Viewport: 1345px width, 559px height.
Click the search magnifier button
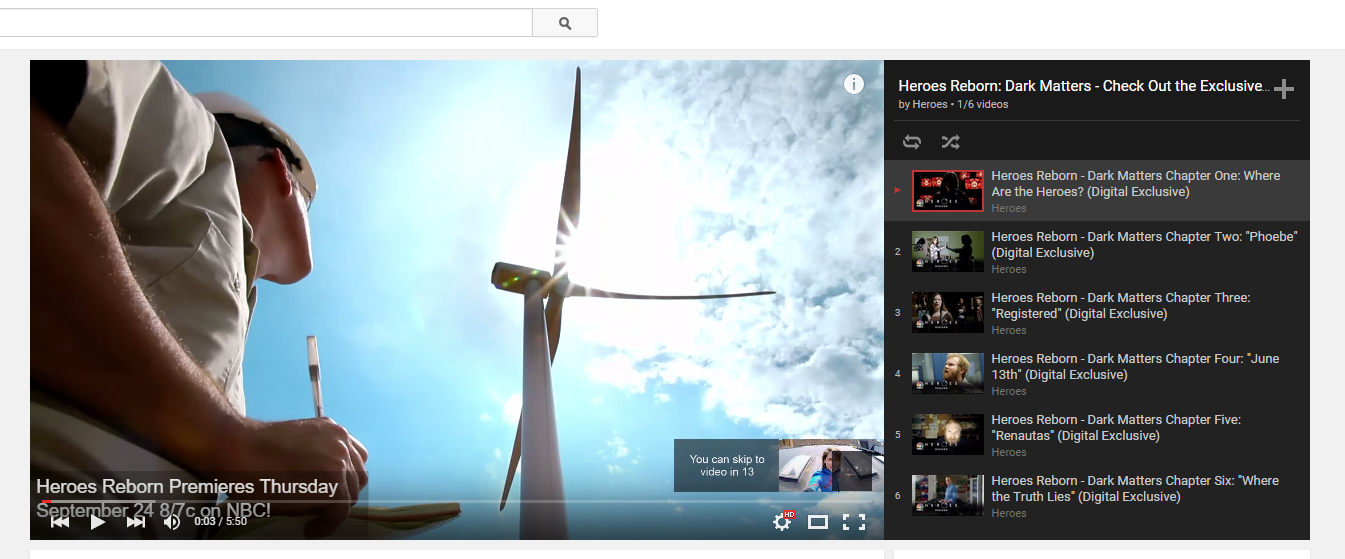pos(565,23)
